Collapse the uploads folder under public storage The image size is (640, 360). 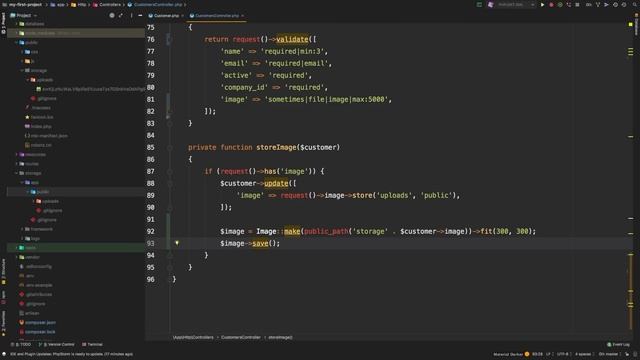(28, 80)
